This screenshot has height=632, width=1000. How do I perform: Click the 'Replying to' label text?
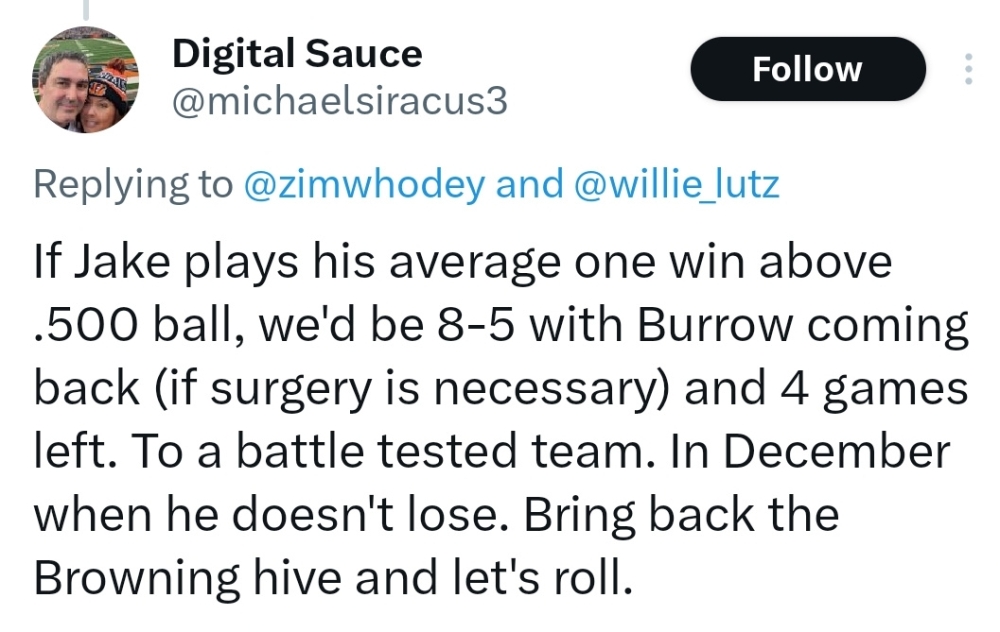pos(132,185)
